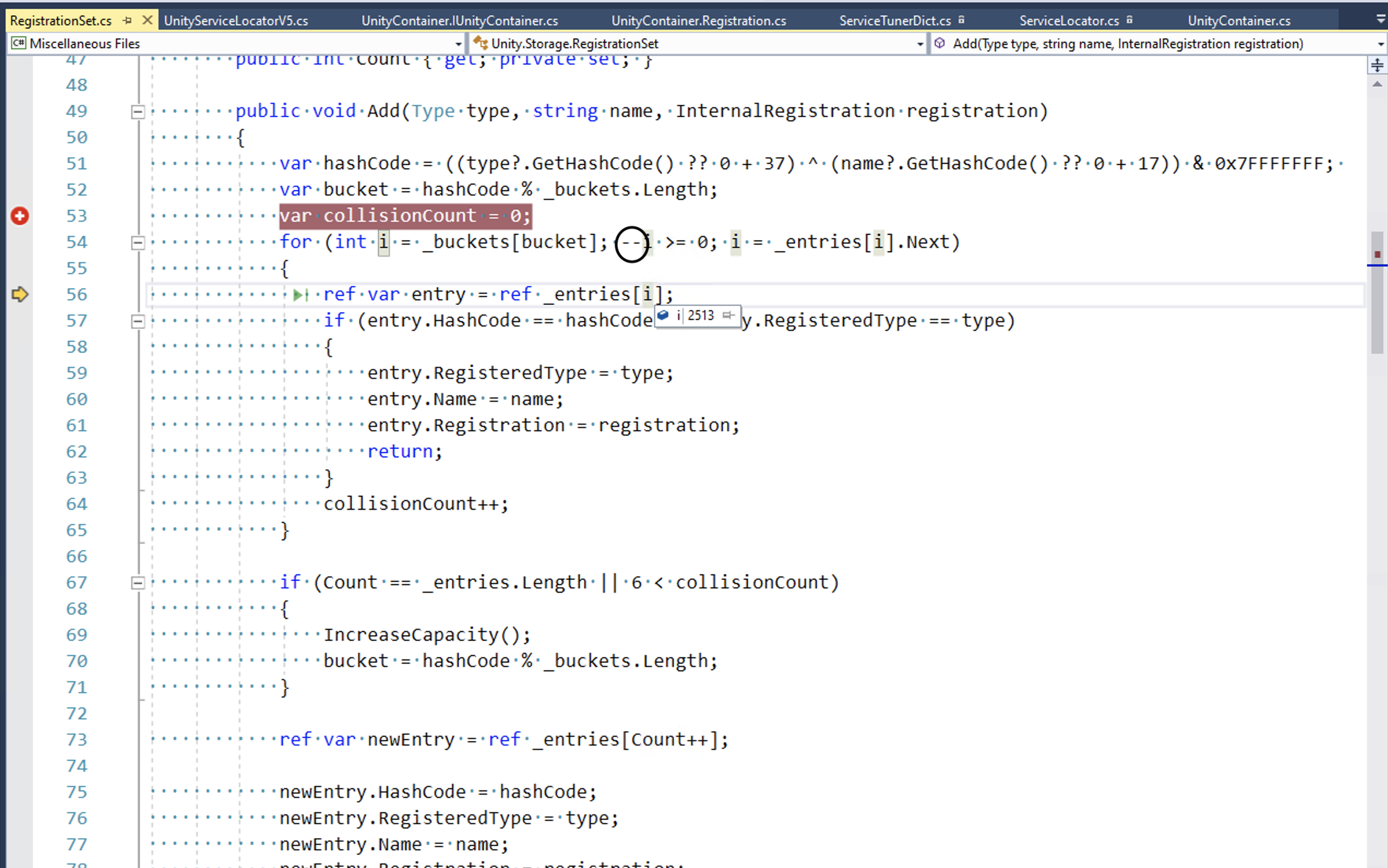Open the Miscellaneous Files project selector

tap(458, 43)
